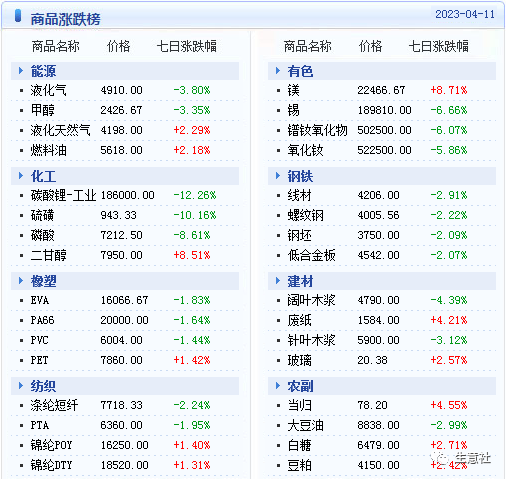Expand the 有色 category arrow
The image size is (506, 479).
(x=278, y=71)
